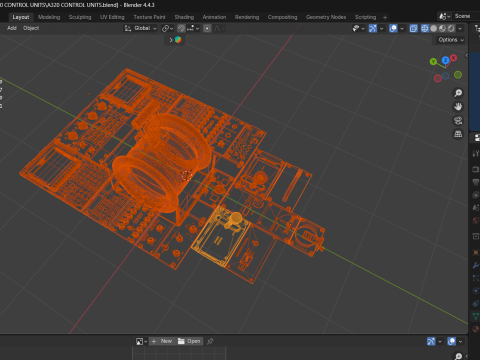The height and width of the screenshot is (360, 480).
Task: Click the blue Z axis gizmo ball
Action: click(x=445, y=60)
